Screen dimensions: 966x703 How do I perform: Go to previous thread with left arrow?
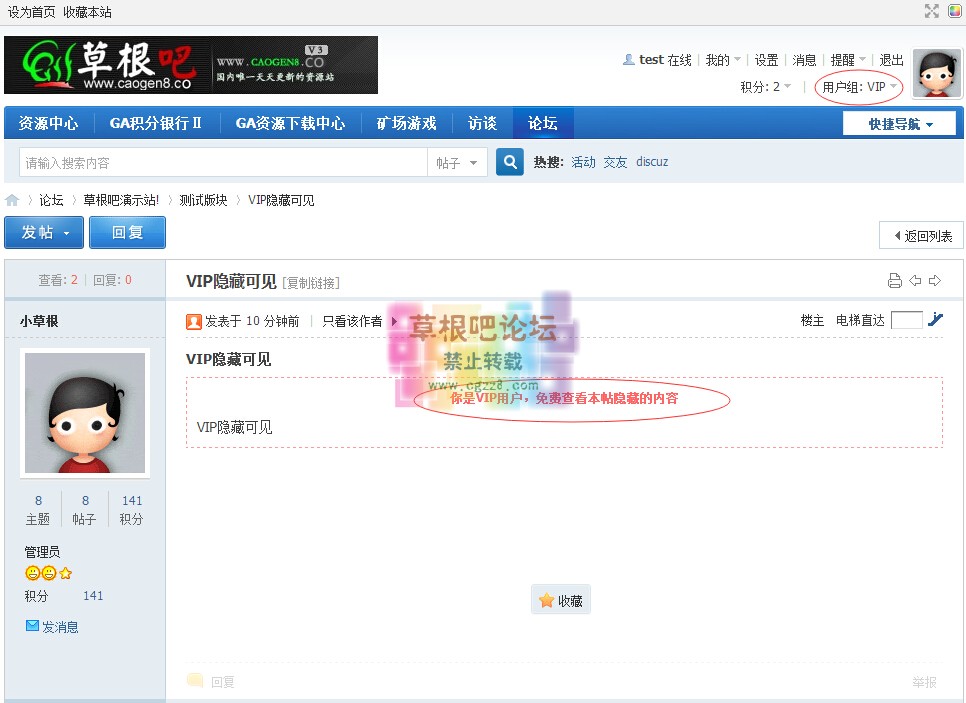915,281
